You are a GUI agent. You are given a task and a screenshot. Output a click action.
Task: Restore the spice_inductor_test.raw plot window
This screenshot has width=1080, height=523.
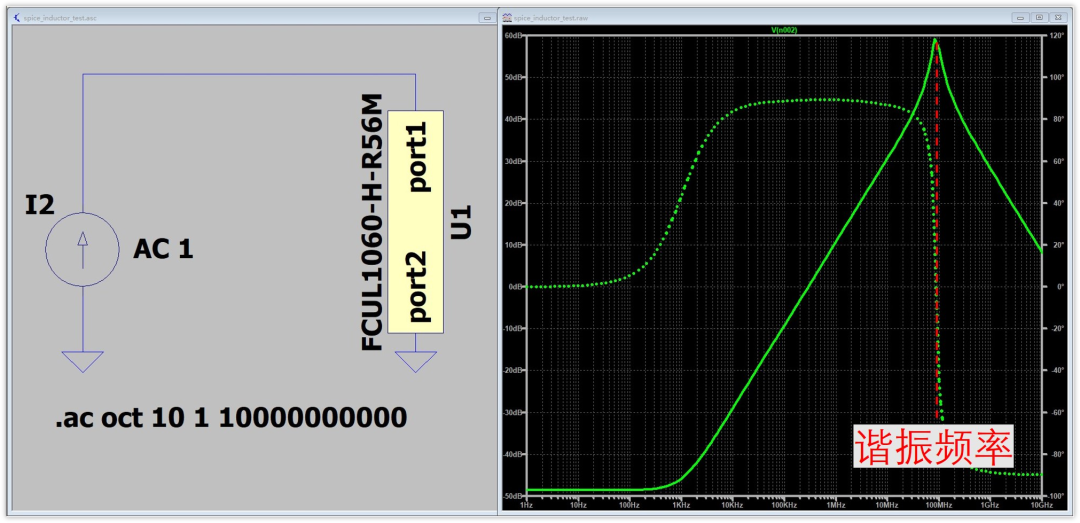click(x=1040, y=17)
